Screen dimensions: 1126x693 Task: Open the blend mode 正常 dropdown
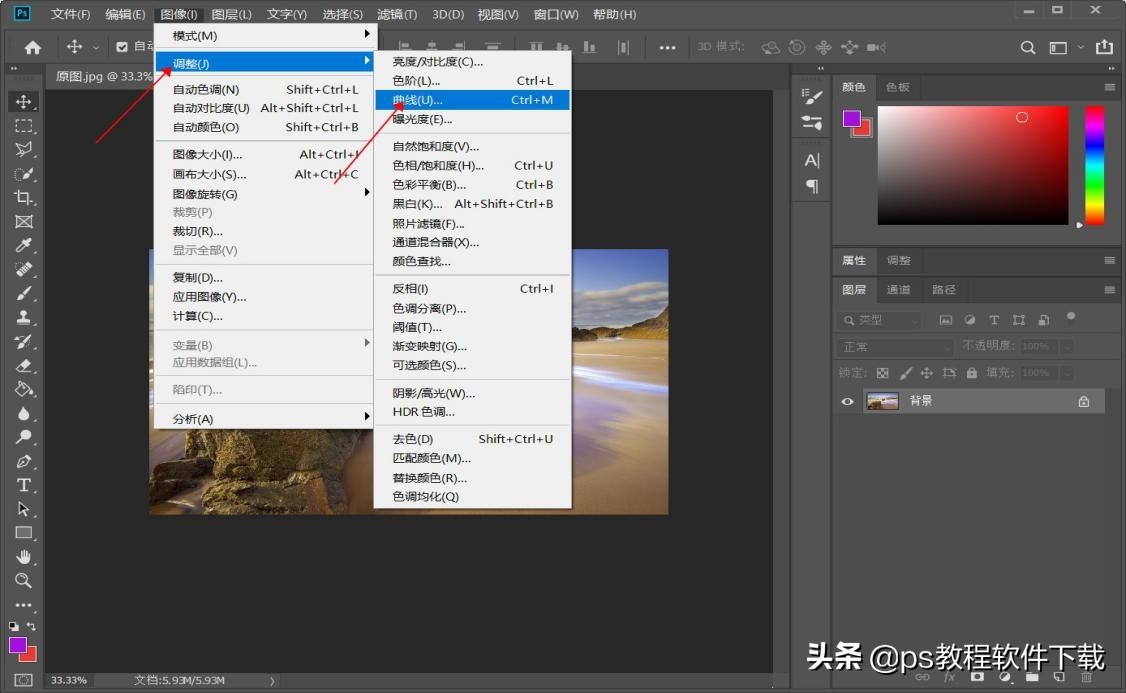coord(895,347)
